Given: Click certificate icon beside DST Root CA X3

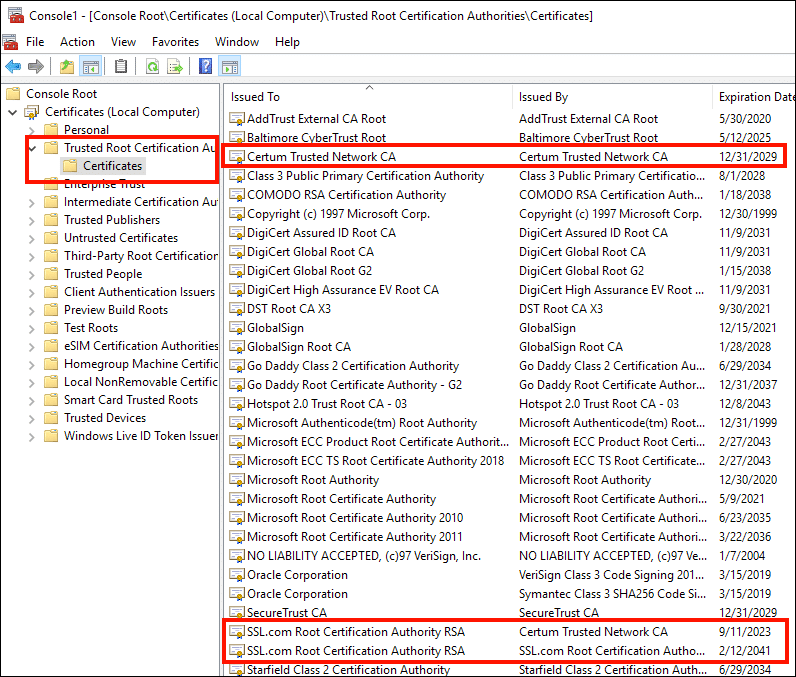Looking at the screenshot, I should coord(236,309).
